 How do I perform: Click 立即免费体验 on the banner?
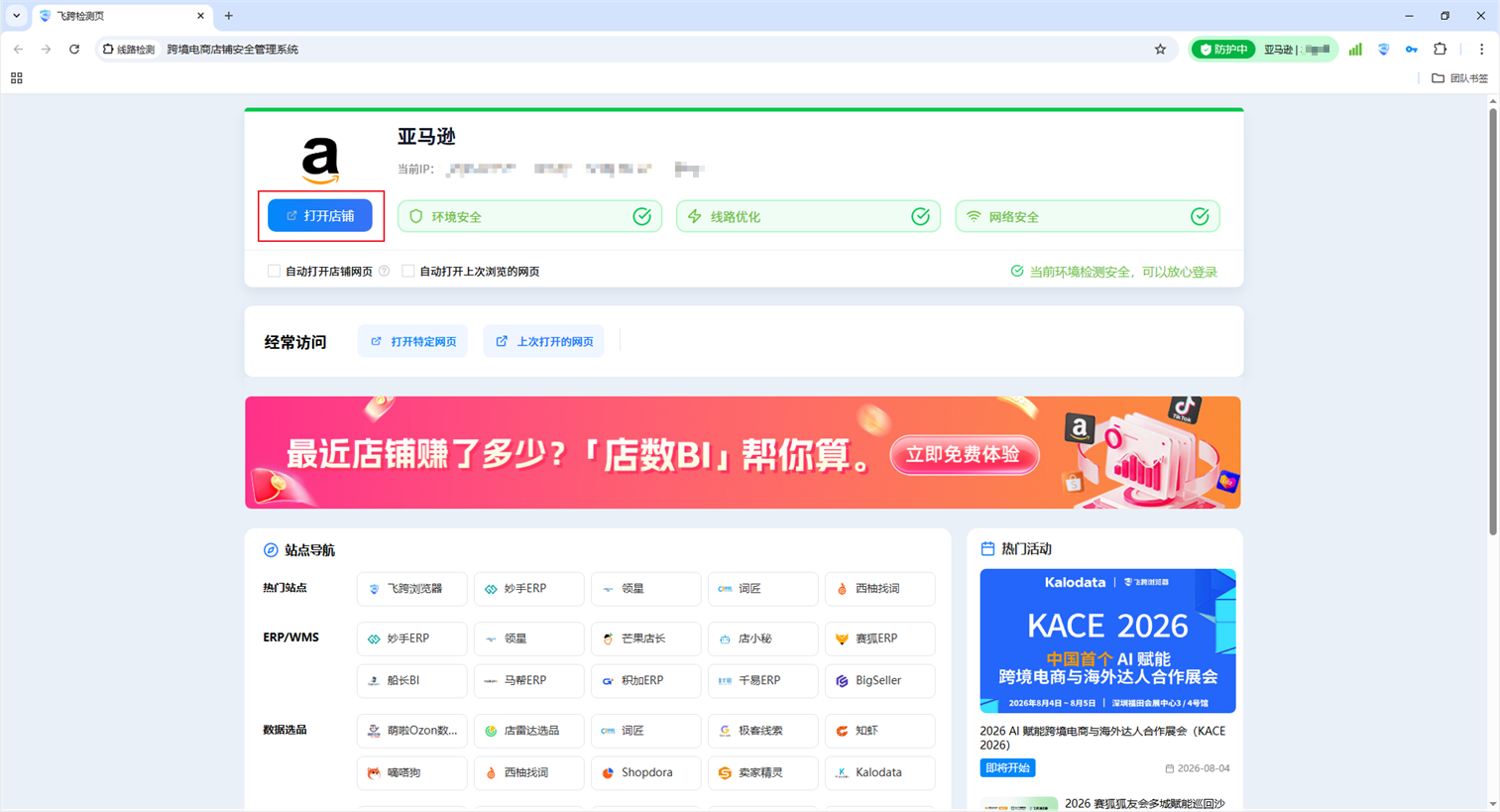[x=964, y=454]
